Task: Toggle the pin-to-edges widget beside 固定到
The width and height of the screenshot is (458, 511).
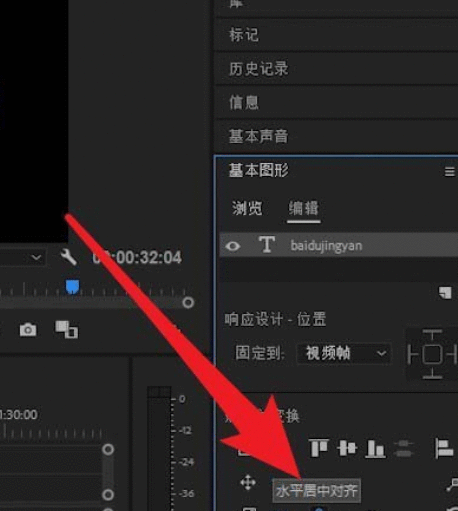Action: pos(432,354)
